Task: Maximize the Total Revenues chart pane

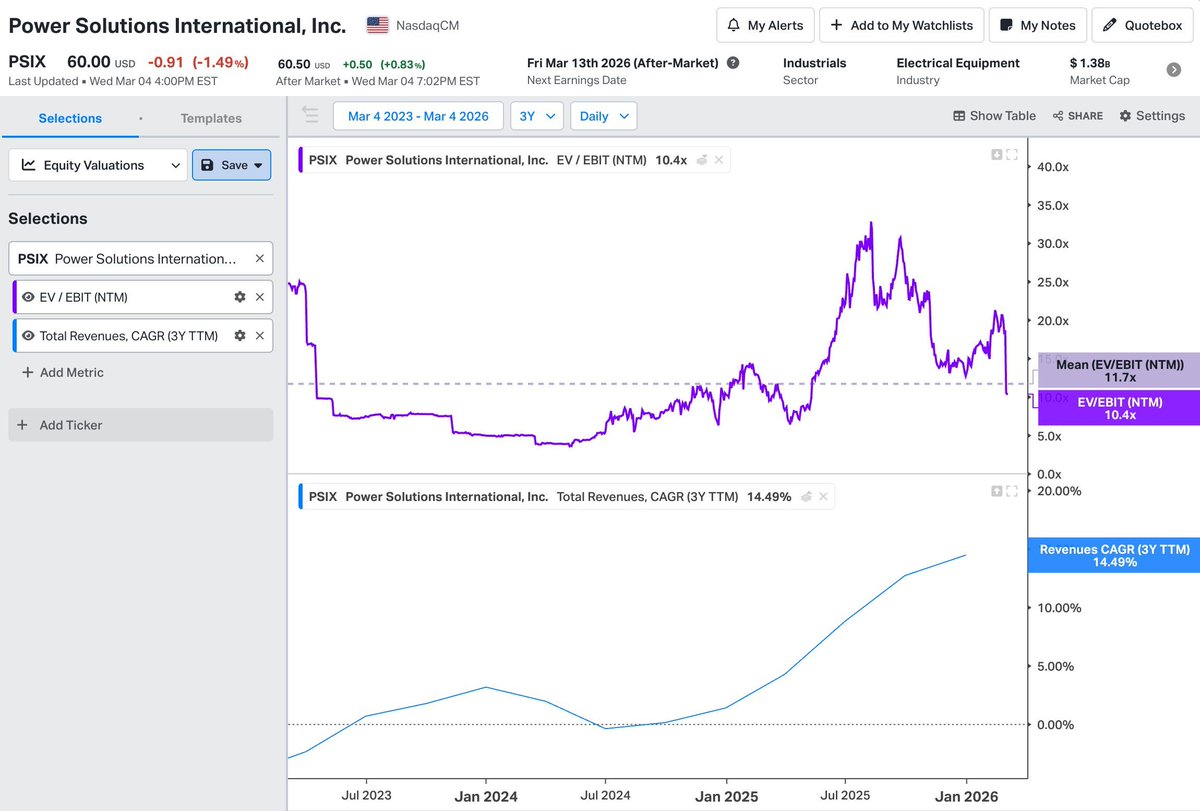Action: [1012, 491]
